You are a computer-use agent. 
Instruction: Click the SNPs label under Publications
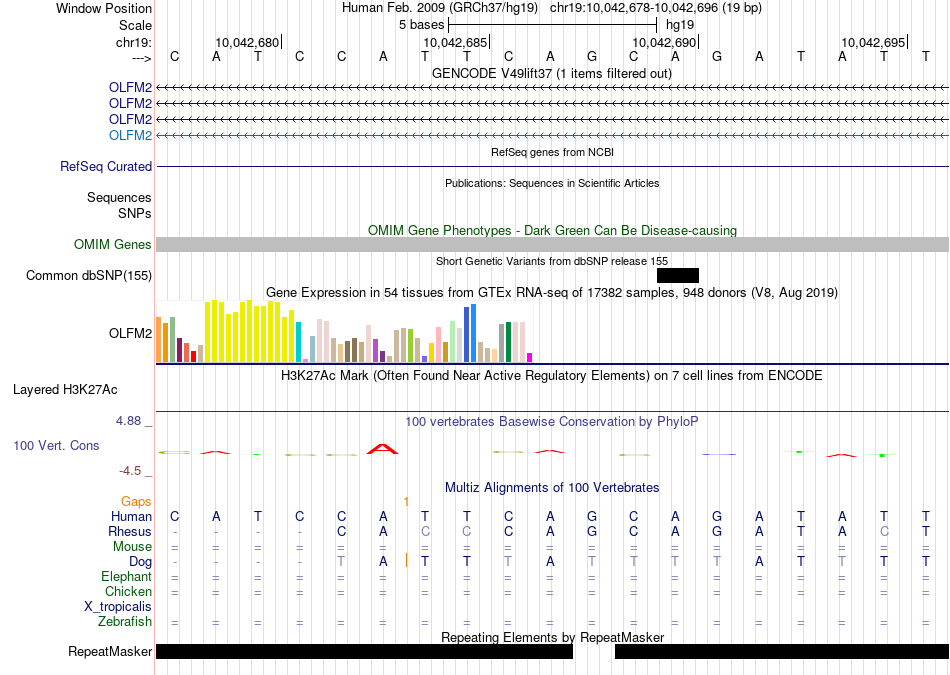coord(135,213)
